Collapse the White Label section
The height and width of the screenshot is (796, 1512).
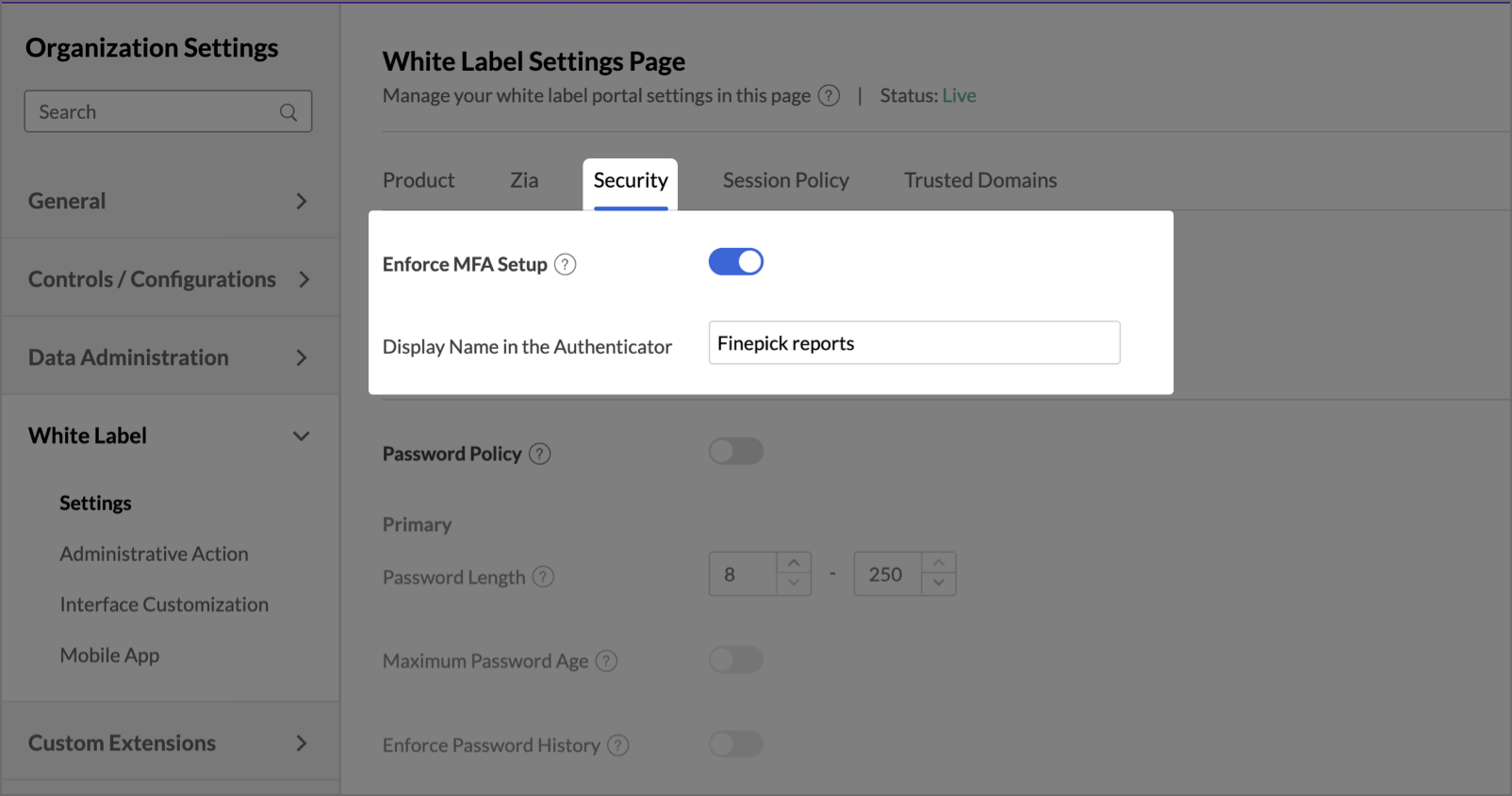(301, 436)
